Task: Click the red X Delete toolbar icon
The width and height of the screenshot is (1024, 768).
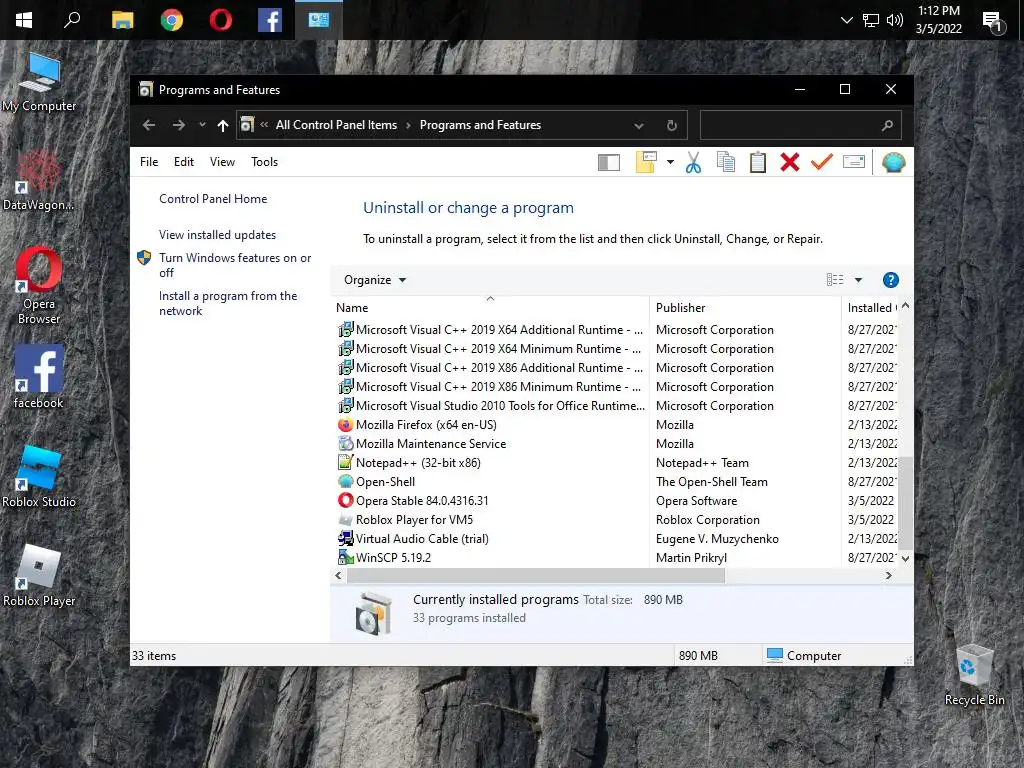Action: [790, 163]
